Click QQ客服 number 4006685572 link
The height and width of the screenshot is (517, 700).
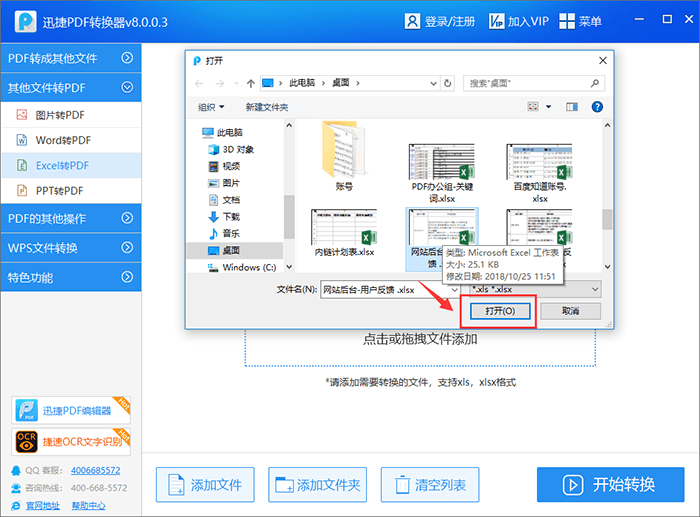pos(96,470)
